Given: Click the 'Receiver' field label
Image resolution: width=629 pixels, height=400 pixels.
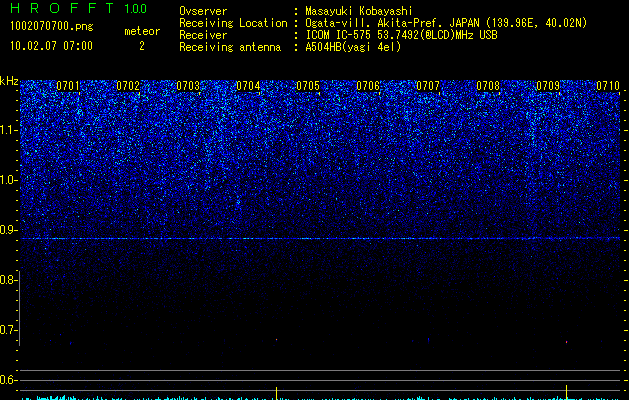Looking at the screenshot, I should tap(203, 35).
